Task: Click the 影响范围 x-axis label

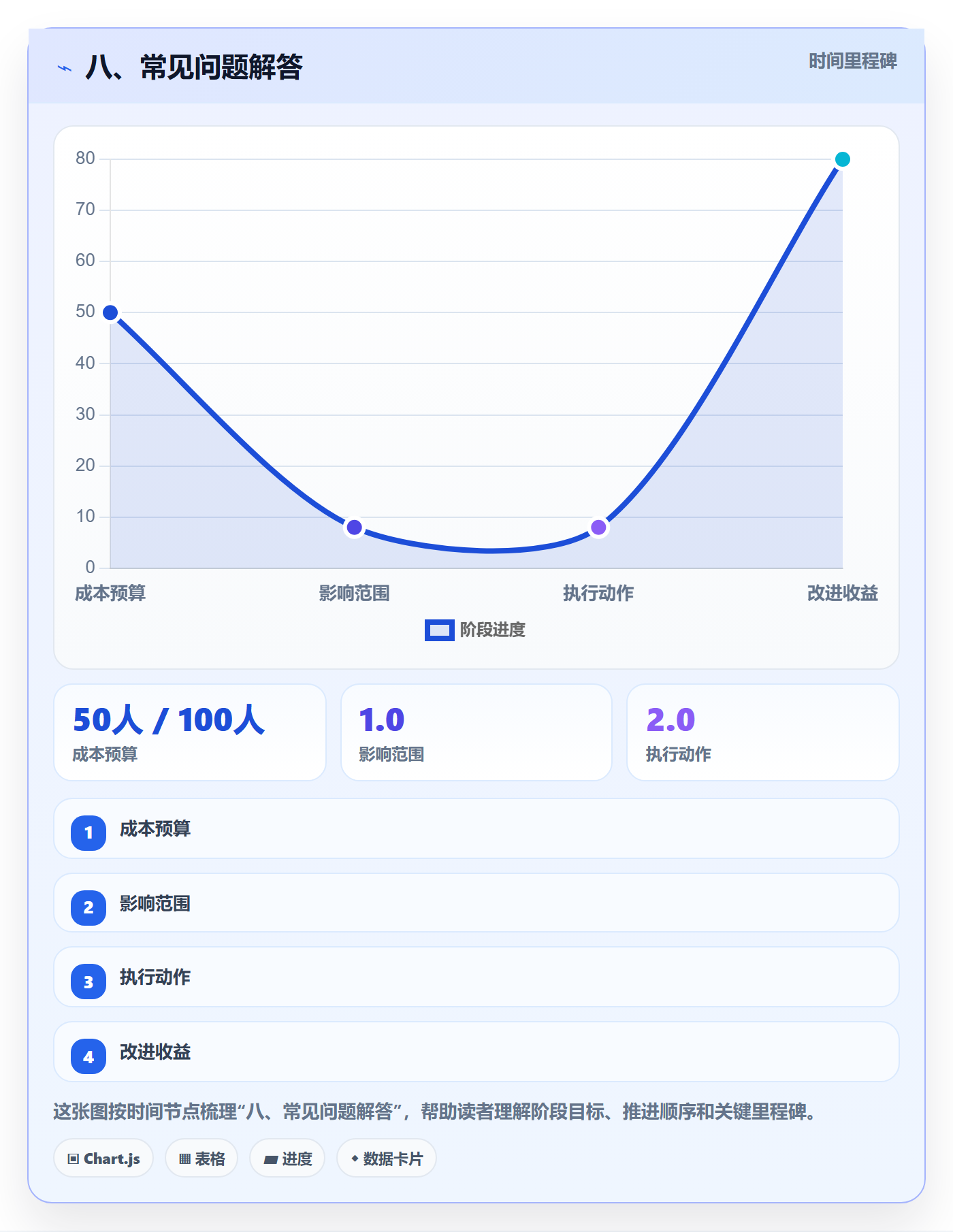Action: pyautogui.click(x=354, y=594)
